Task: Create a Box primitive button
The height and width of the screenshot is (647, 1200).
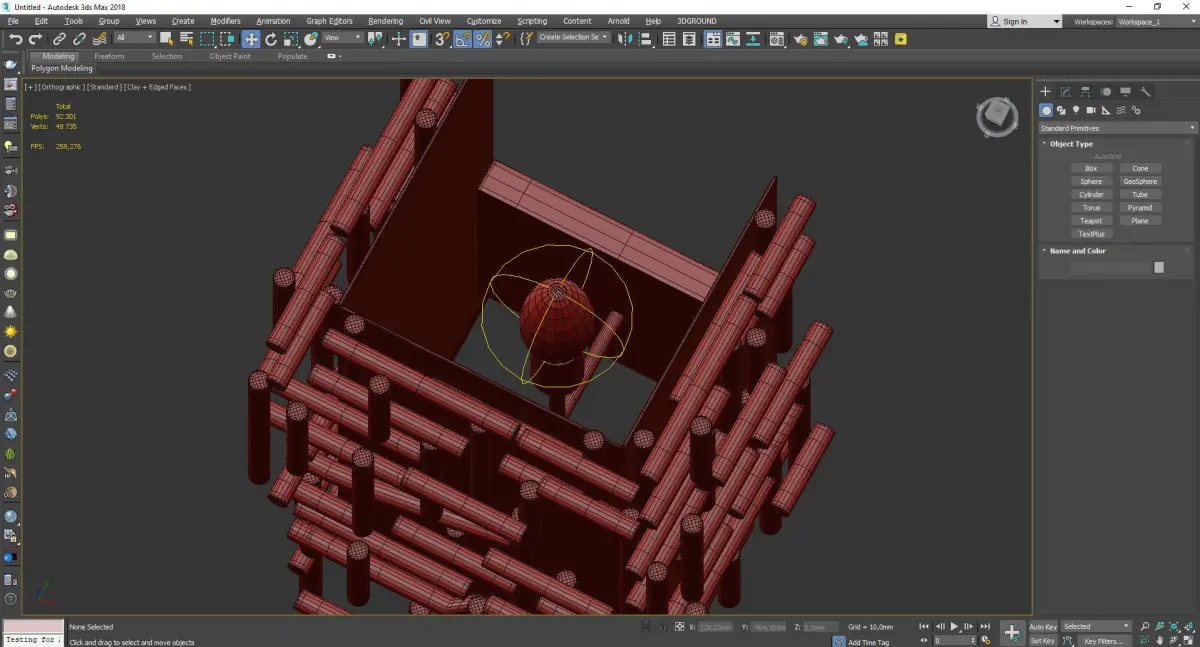Action: coord(1091,168)
